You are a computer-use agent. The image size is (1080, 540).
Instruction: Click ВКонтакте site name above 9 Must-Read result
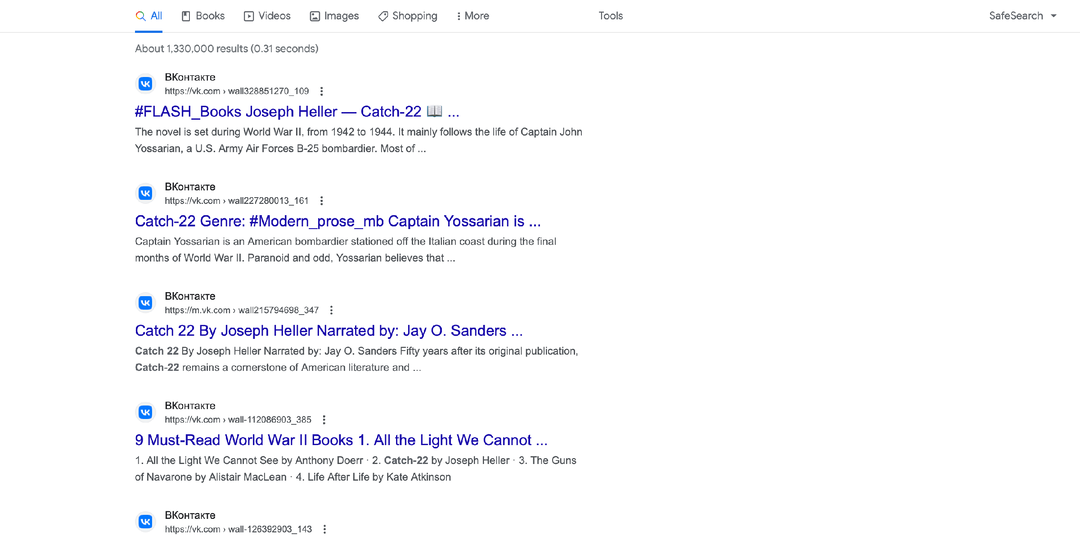pos(190,406)
